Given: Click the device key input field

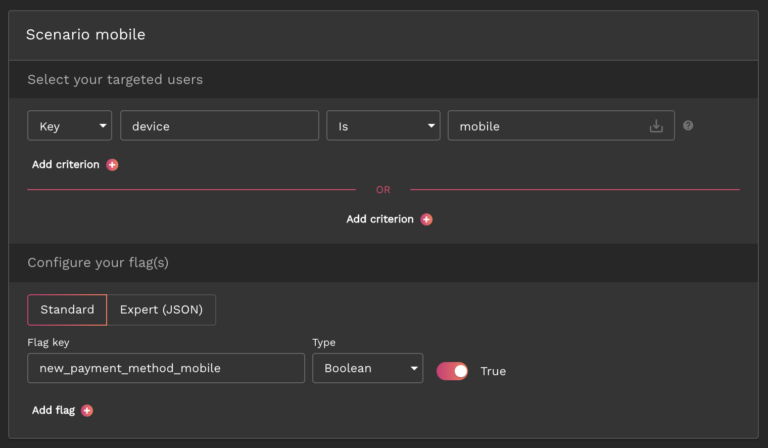Looking at the screenshot, I should click(x=219, y=126).
